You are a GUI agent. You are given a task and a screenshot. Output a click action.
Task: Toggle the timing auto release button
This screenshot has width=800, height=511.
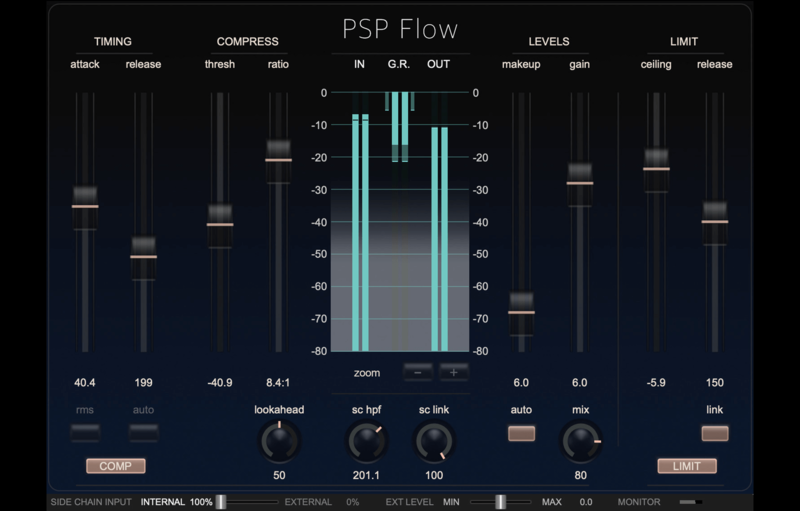coord(143,433)
